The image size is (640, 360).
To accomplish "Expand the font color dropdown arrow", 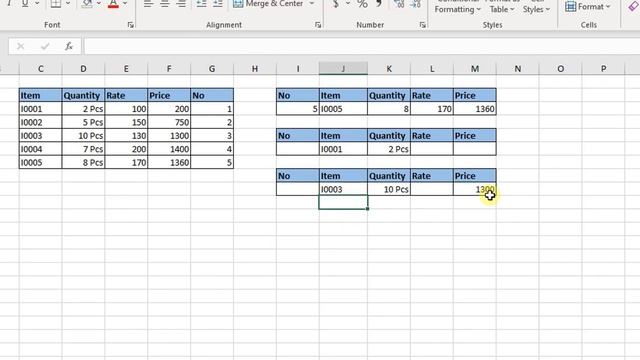I will 125,4.
